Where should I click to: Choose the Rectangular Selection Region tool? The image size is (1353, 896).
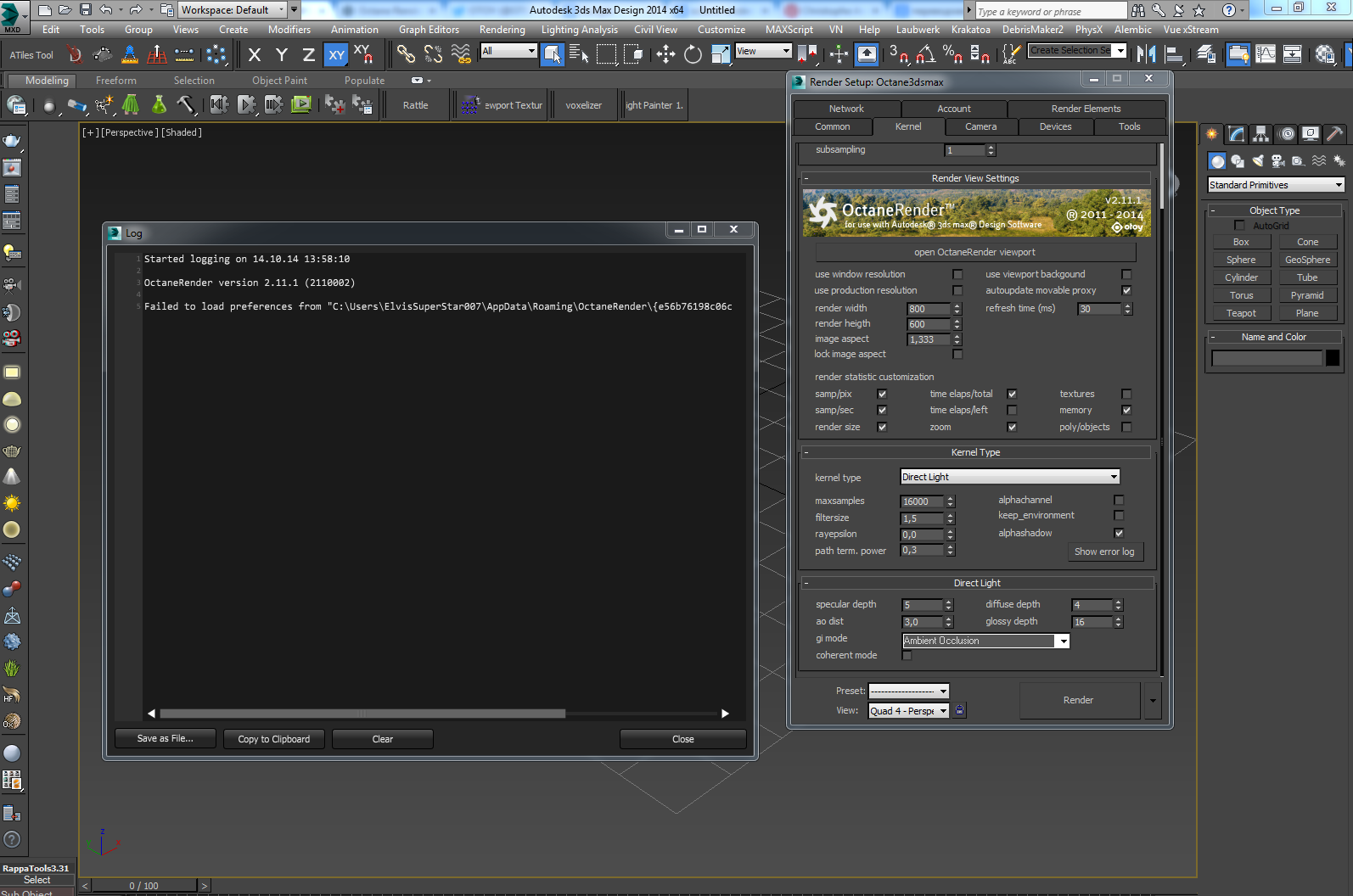coord(607,55)
